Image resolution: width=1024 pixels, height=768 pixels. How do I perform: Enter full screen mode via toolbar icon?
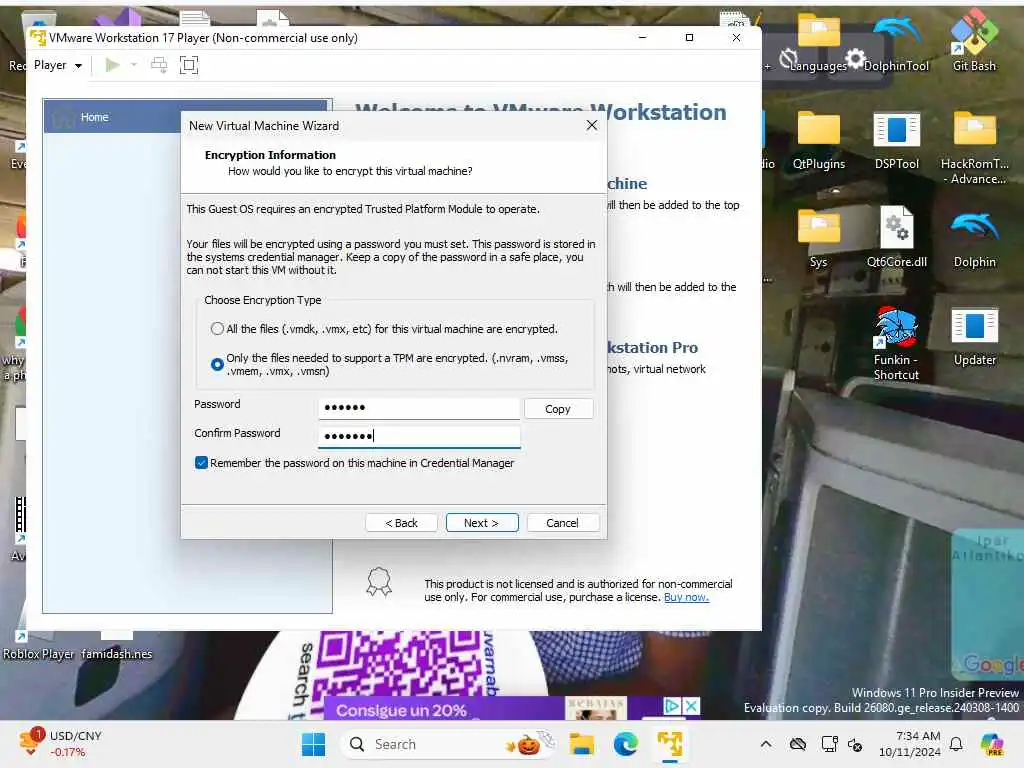coord(189,65)
